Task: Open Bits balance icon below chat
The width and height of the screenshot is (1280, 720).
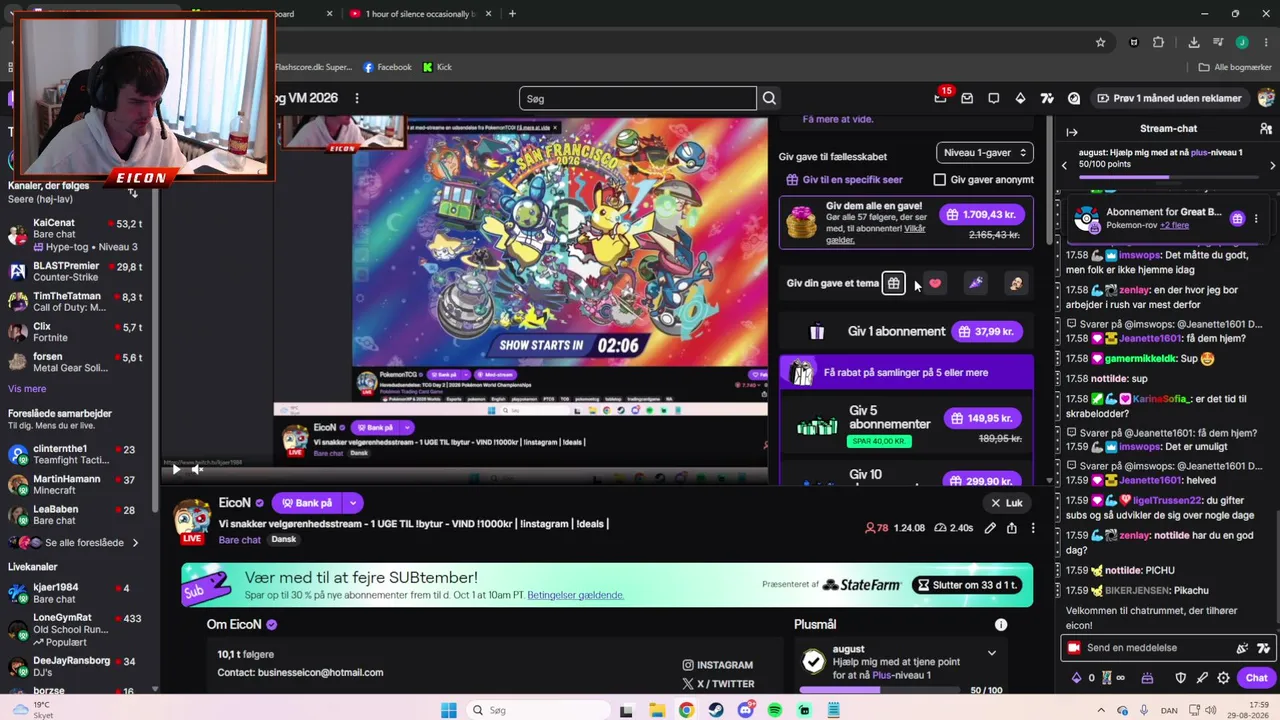Action: 1077,678
